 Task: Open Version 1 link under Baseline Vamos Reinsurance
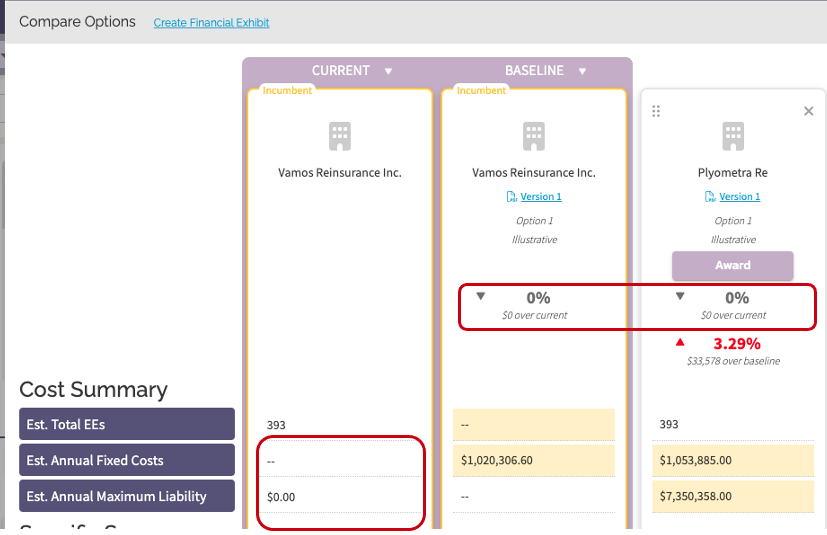541,196
